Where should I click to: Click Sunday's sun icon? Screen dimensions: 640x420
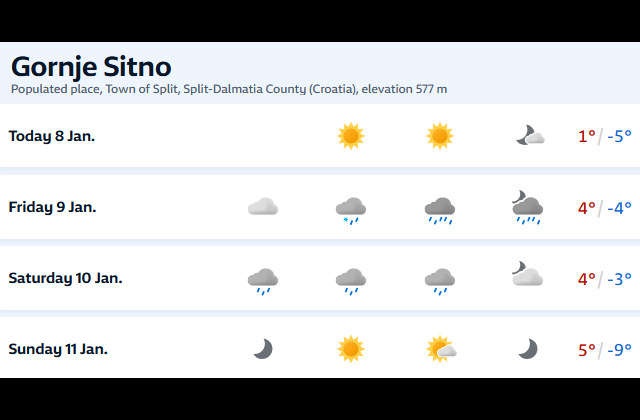point(350,348)
